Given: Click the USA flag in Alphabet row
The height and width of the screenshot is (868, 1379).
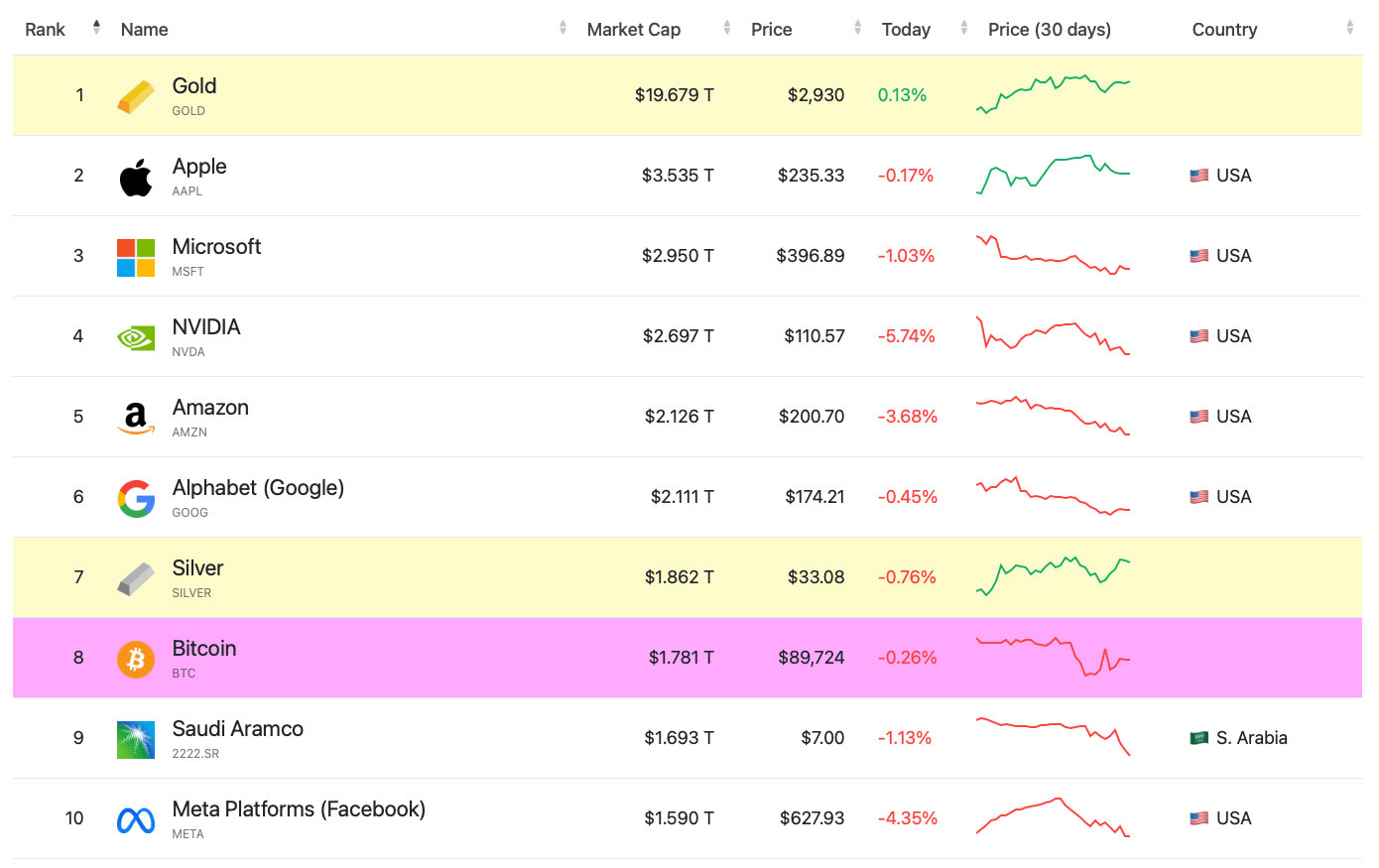Looking at the screenshot, I should pyautogui.click(x=1198, y=497).
